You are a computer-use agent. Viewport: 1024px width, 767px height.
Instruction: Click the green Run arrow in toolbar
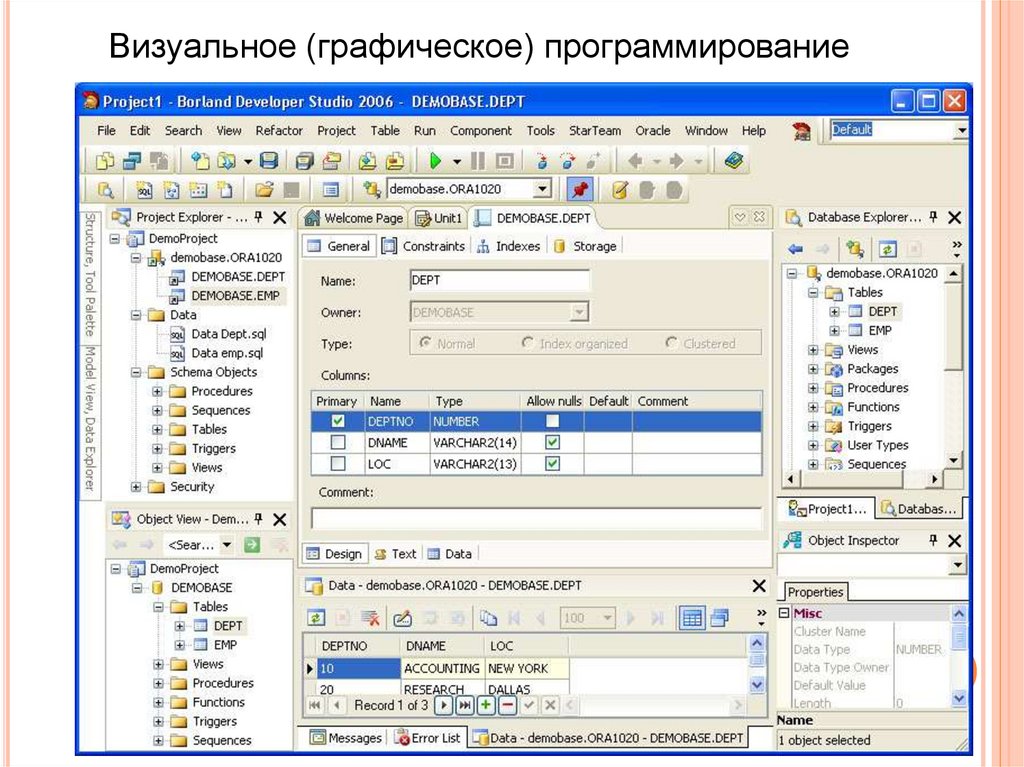(x=435, y=160)
